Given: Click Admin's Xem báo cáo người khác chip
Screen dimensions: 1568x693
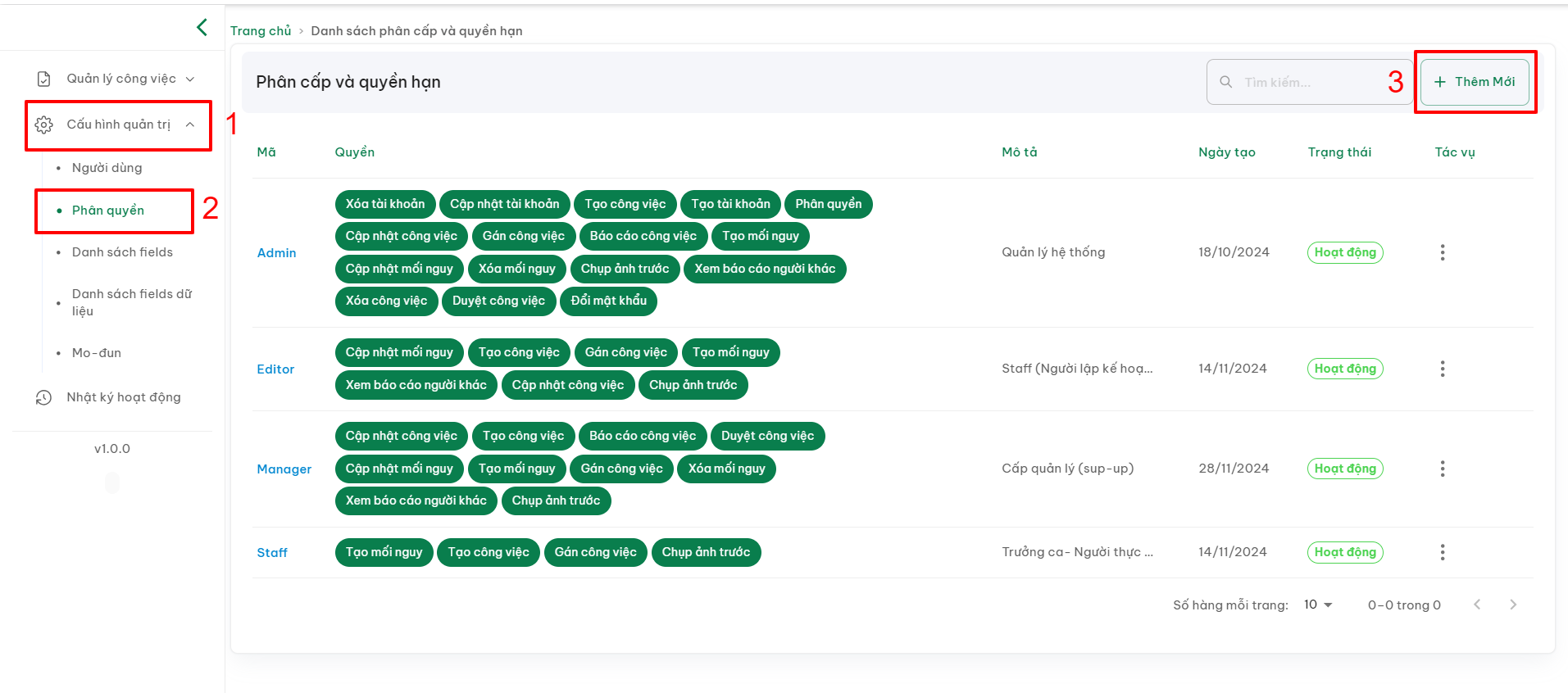Looking at the screenshot, I should (765, 269).
